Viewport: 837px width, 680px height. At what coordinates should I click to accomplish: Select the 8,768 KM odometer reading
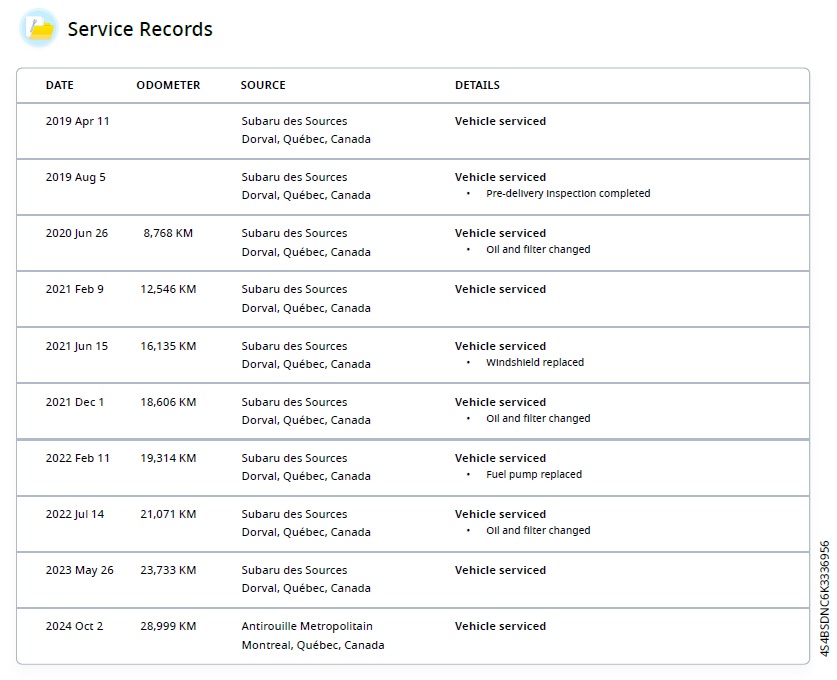point(168,233)
